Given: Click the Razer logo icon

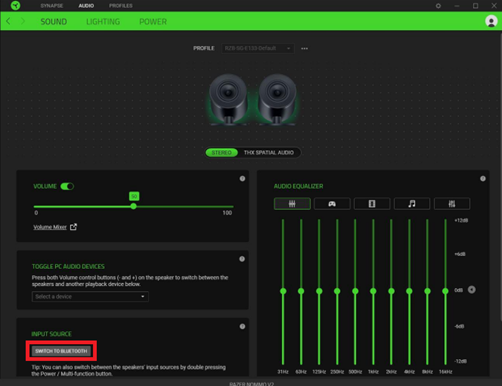Looking at the screenshot, I should 15,5.
